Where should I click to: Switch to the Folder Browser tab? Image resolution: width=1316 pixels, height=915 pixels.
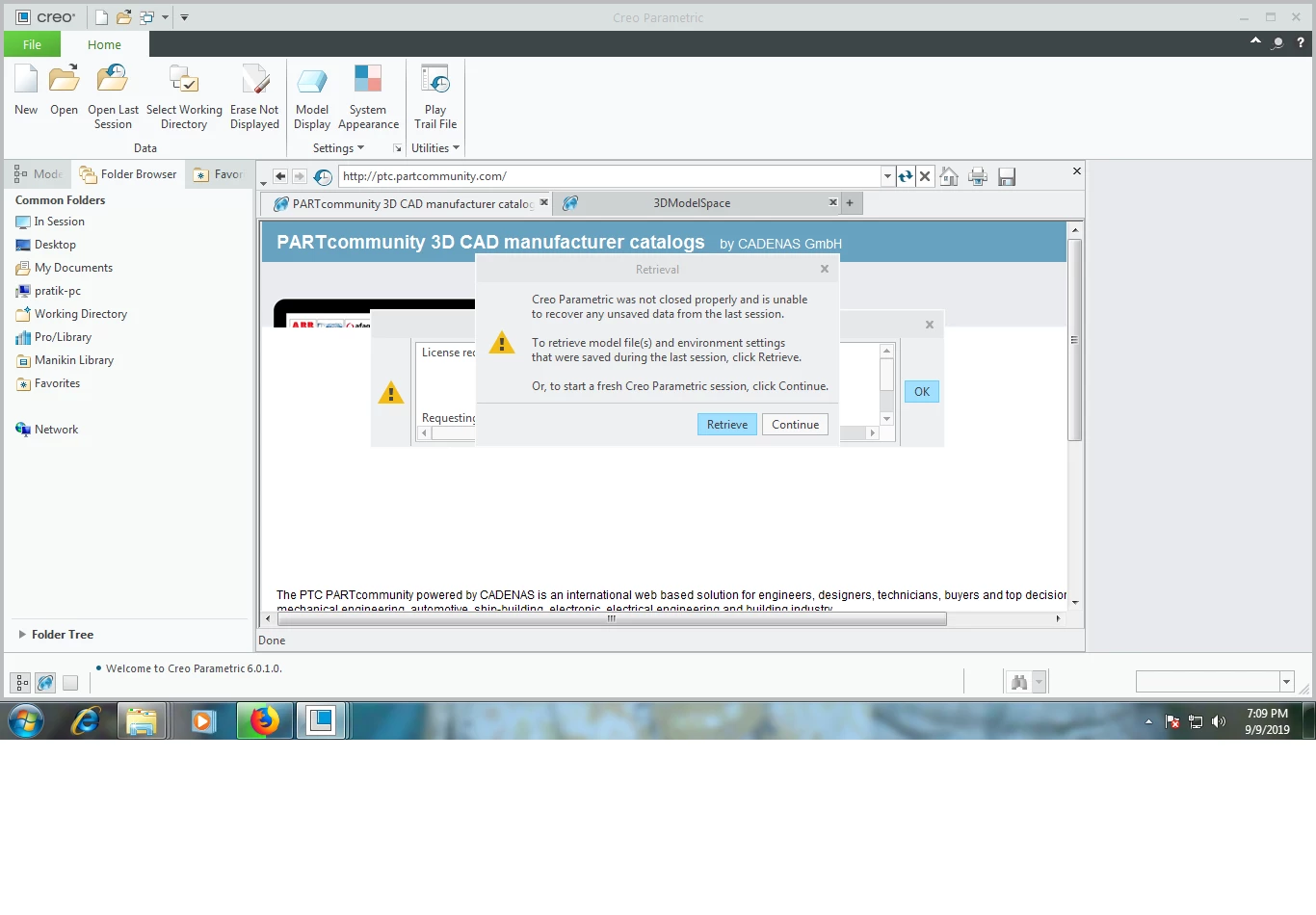coord(128,174)
